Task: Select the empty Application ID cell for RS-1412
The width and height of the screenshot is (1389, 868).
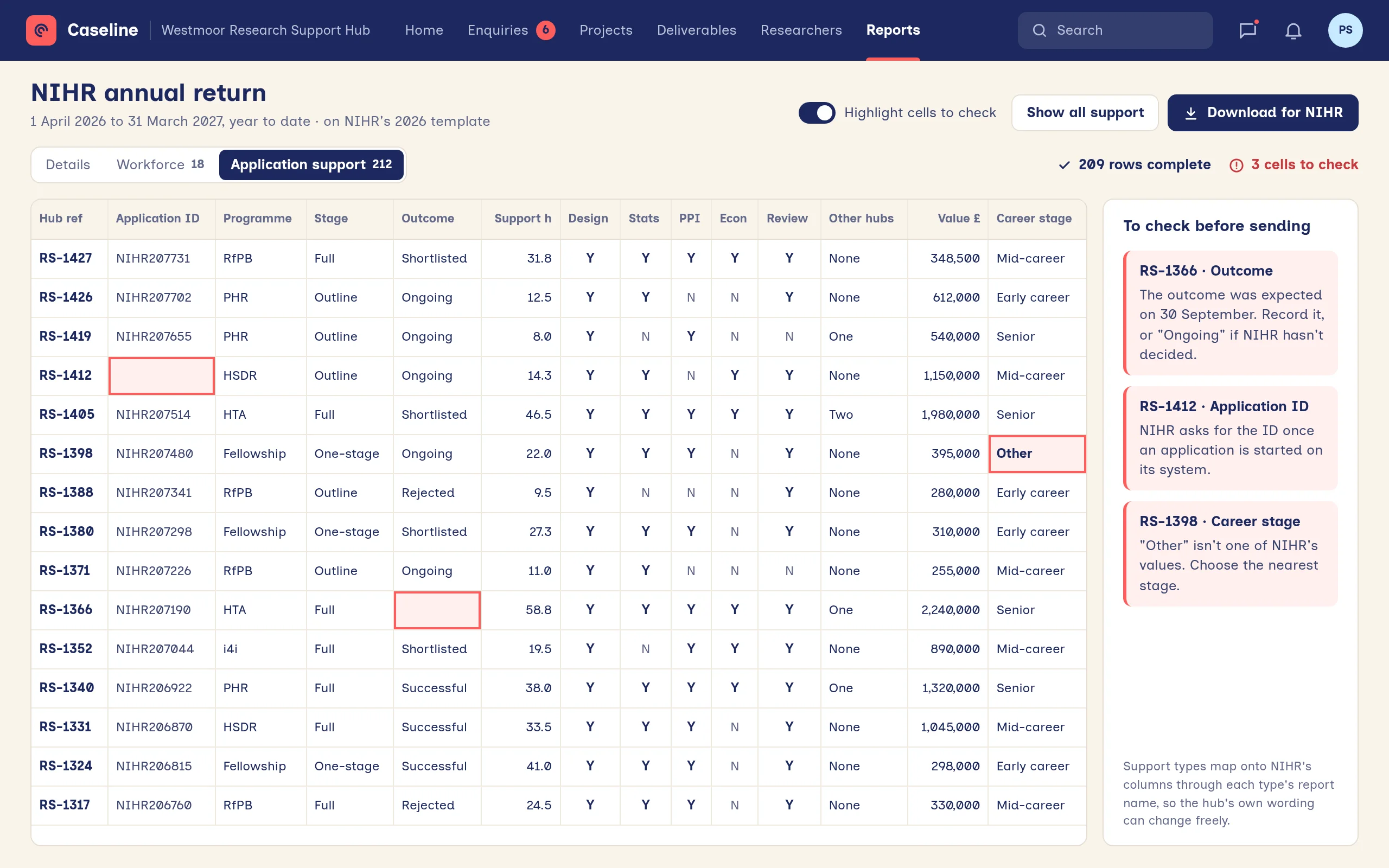Action: tap(161, 375)
